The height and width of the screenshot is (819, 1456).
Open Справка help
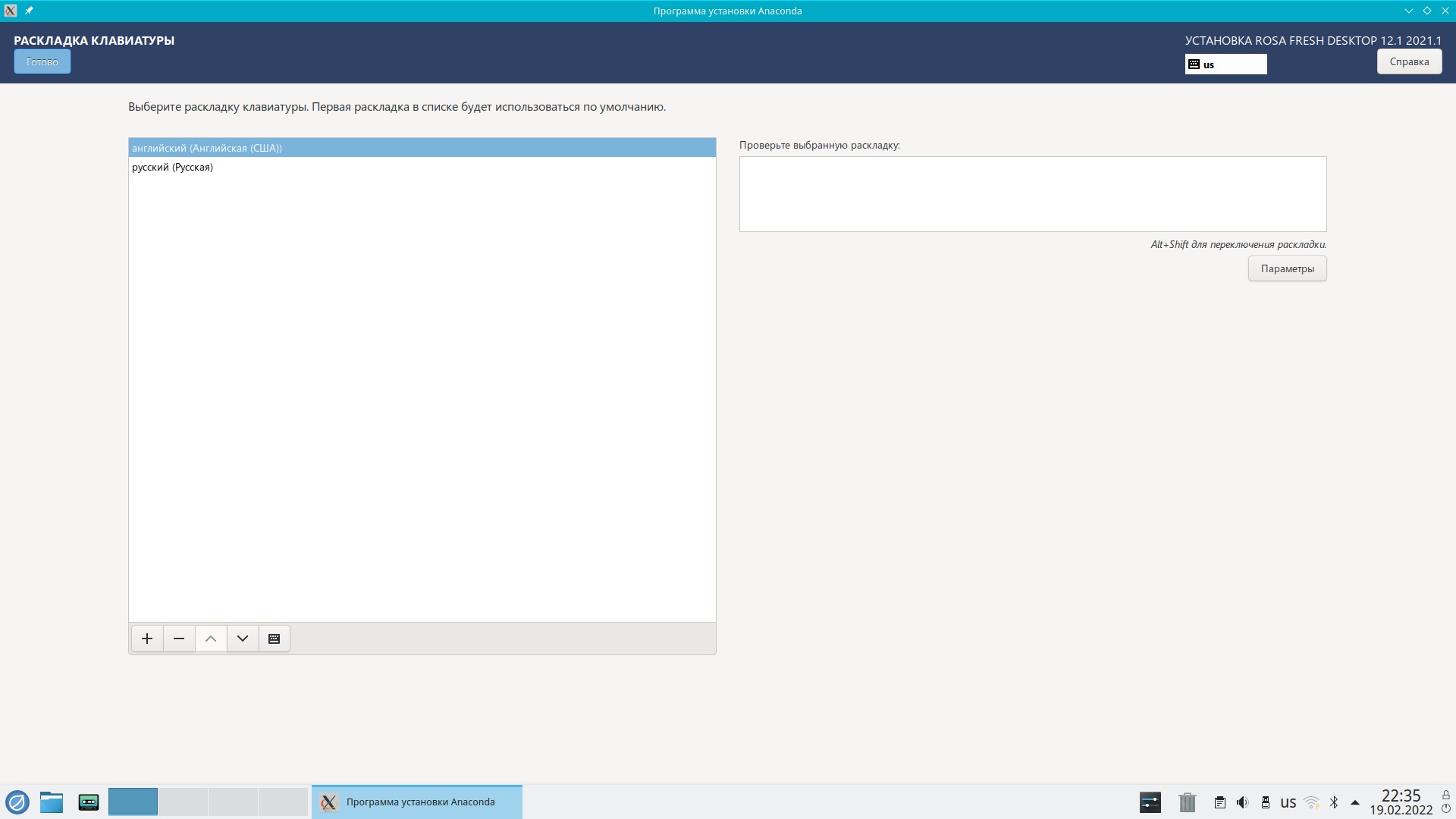(1409, 61)
